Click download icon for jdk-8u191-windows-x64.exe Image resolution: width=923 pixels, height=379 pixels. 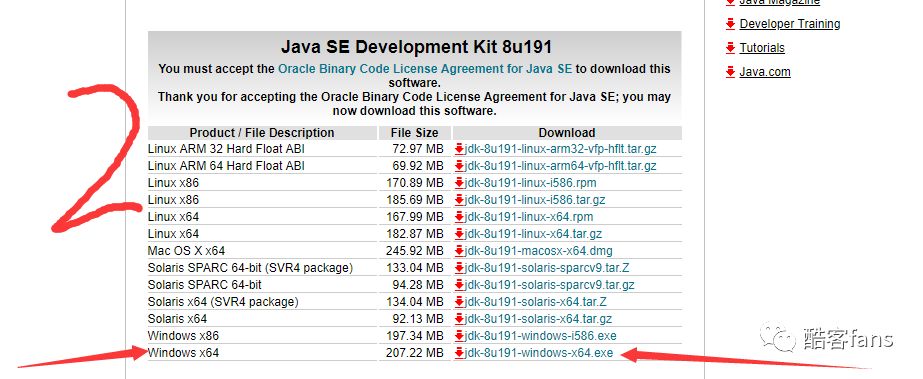[459, 353]
